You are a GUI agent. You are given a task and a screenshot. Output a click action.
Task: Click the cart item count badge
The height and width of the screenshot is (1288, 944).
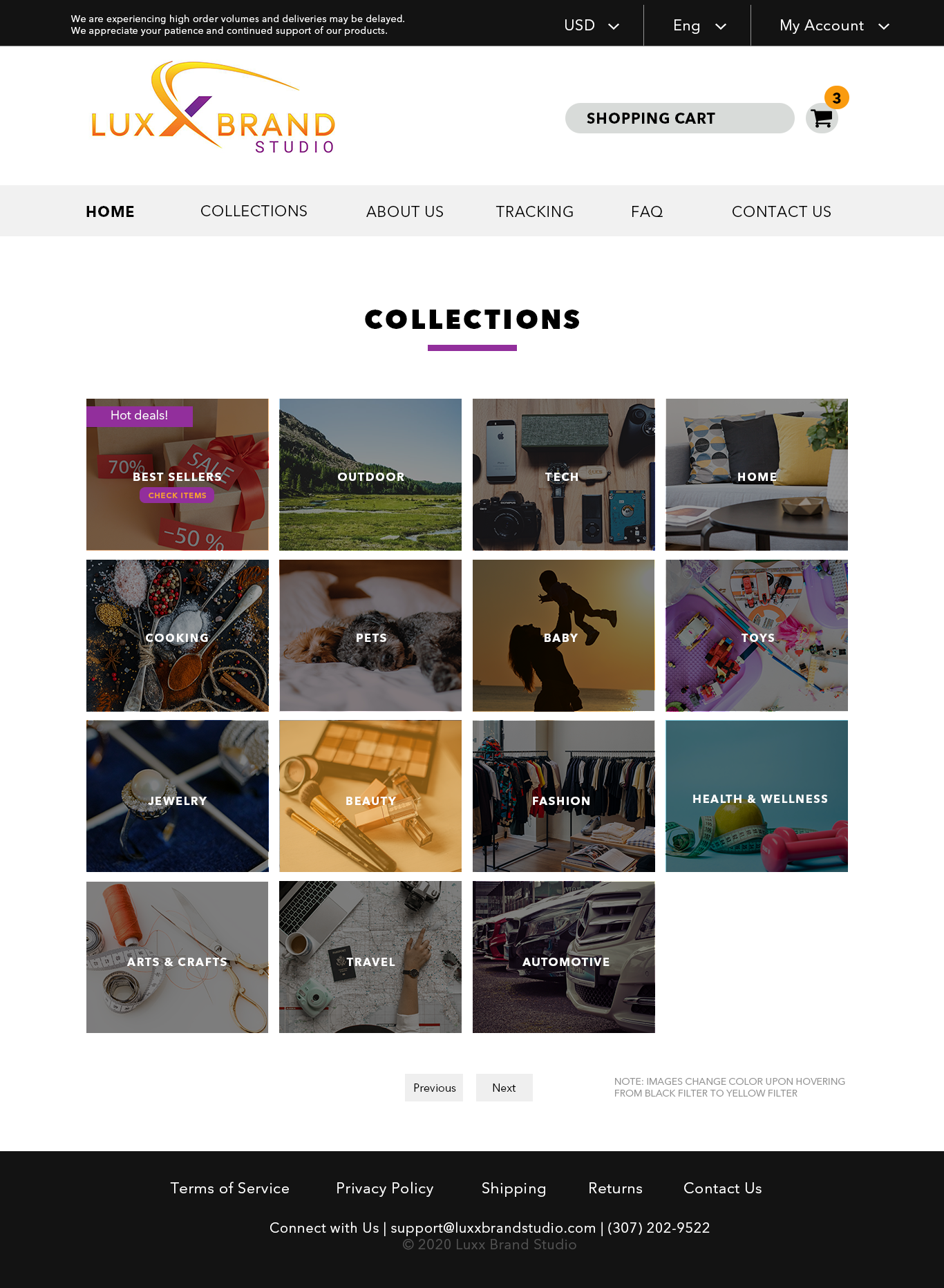tap(837, 97)
